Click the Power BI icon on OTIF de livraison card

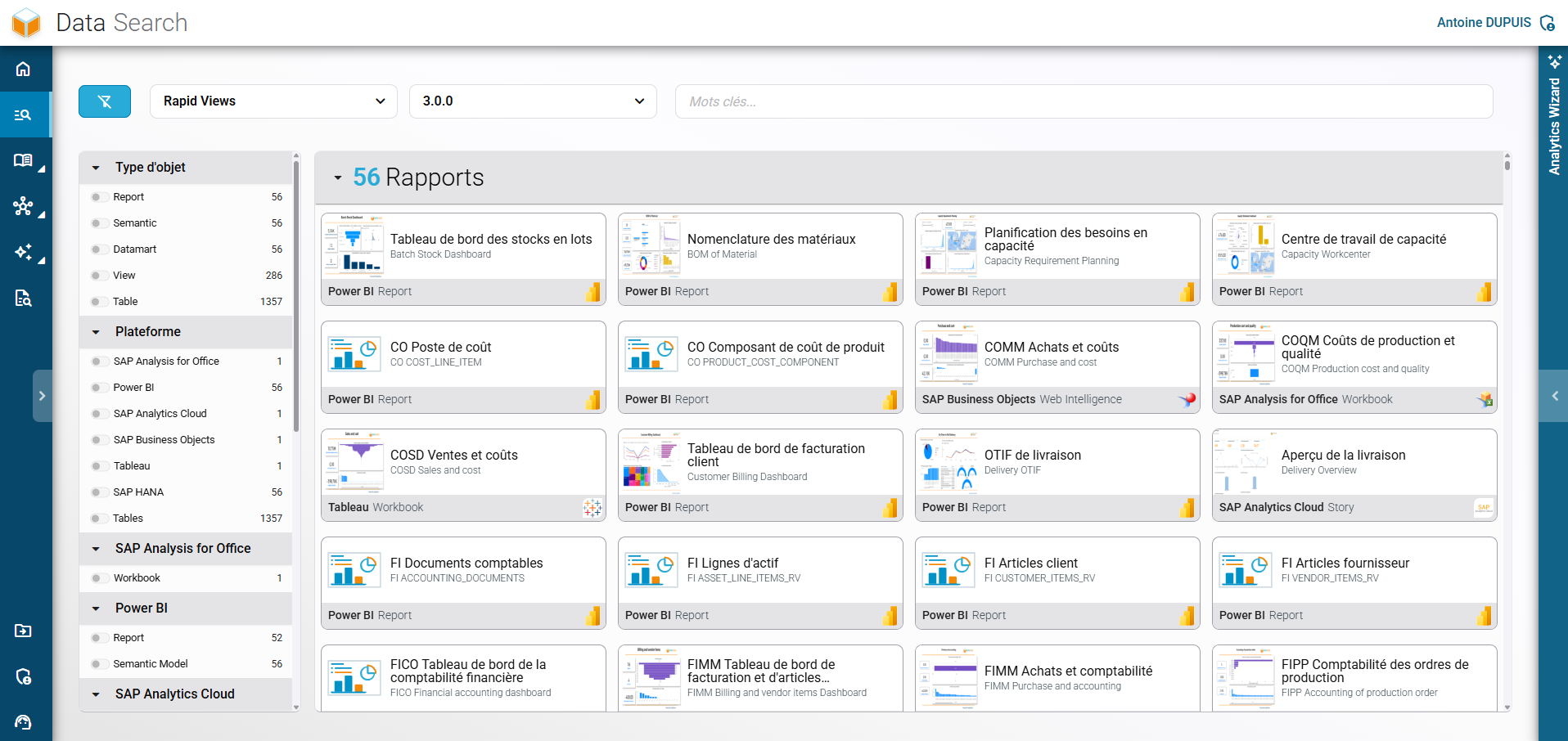1187,508
